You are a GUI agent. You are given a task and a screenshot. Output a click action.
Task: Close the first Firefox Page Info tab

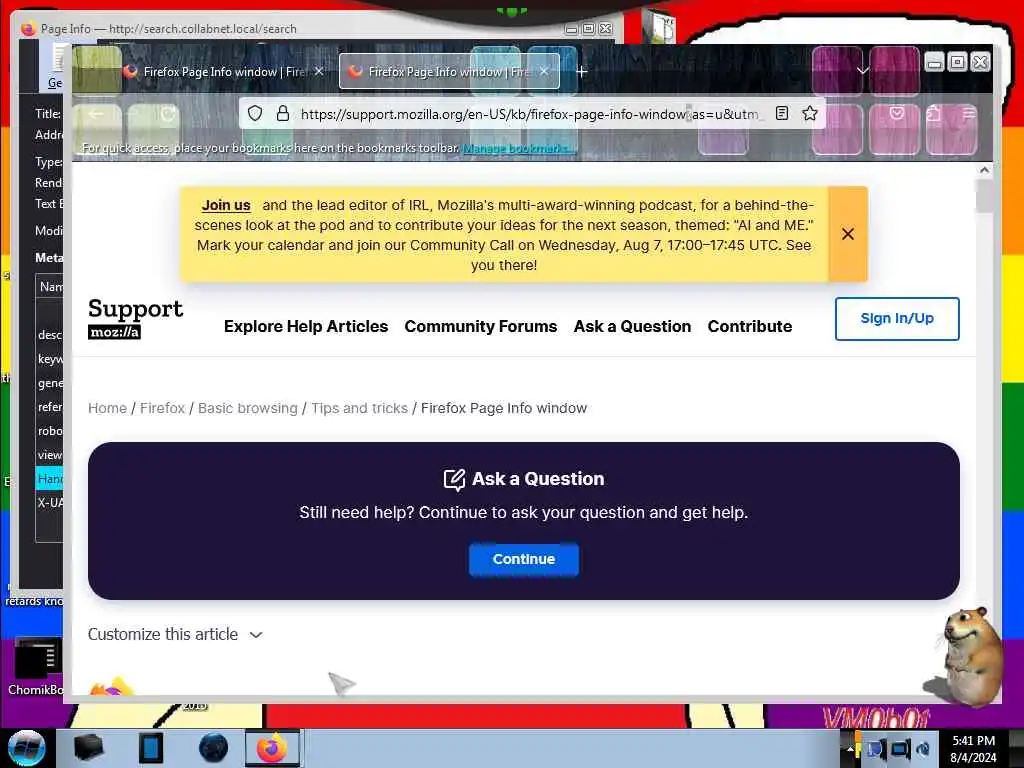point(319,71)
